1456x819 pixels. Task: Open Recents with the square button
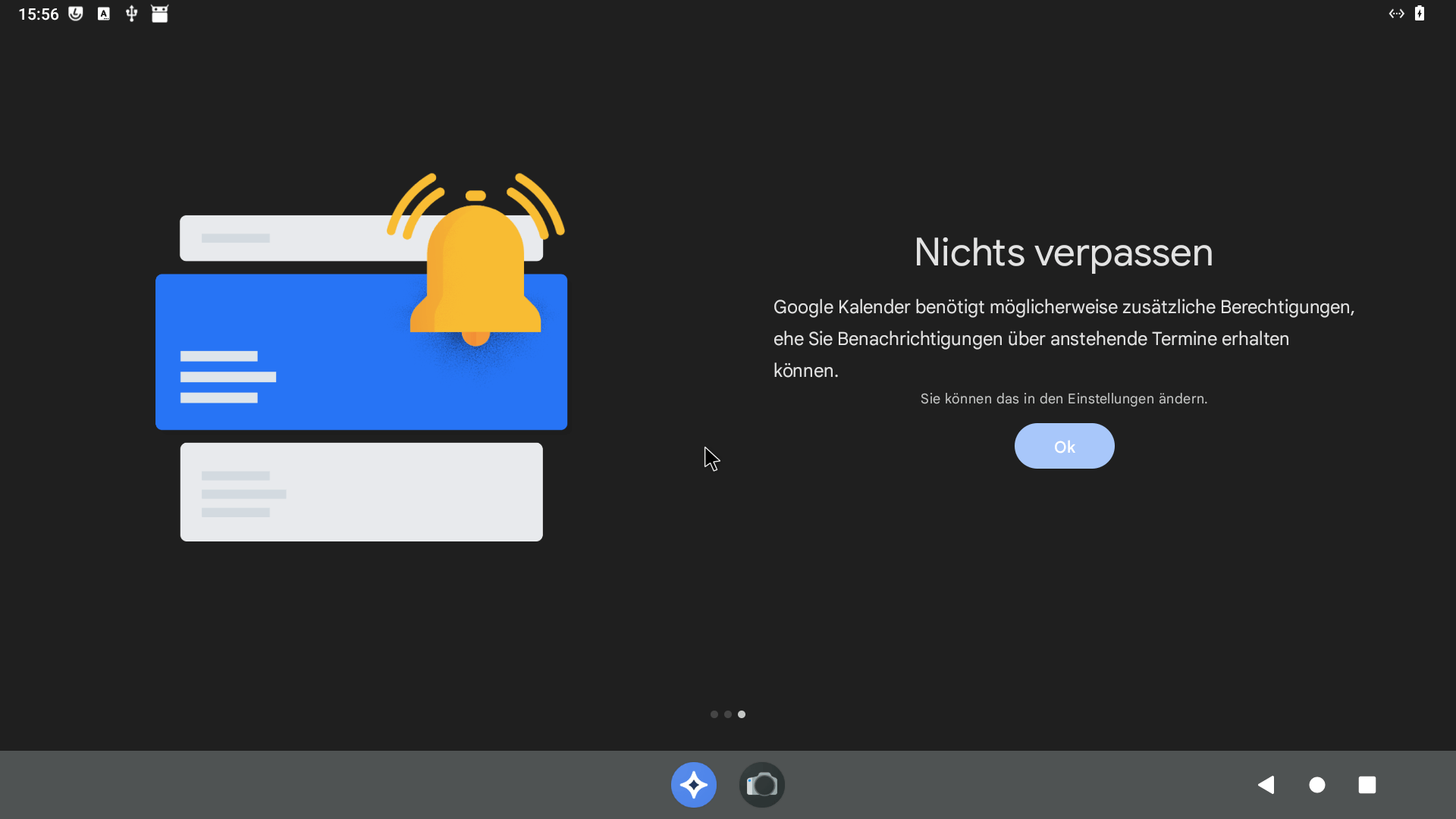click(1367, 785)
